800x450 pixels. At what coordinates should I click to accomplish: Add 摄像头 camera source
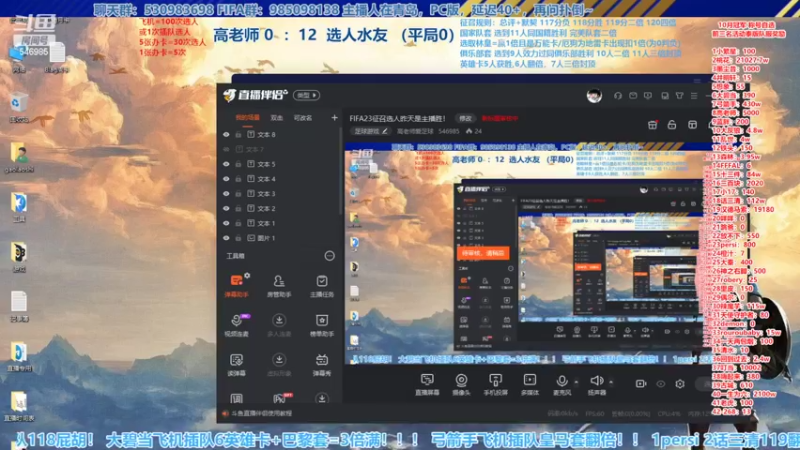pos(461,385)
